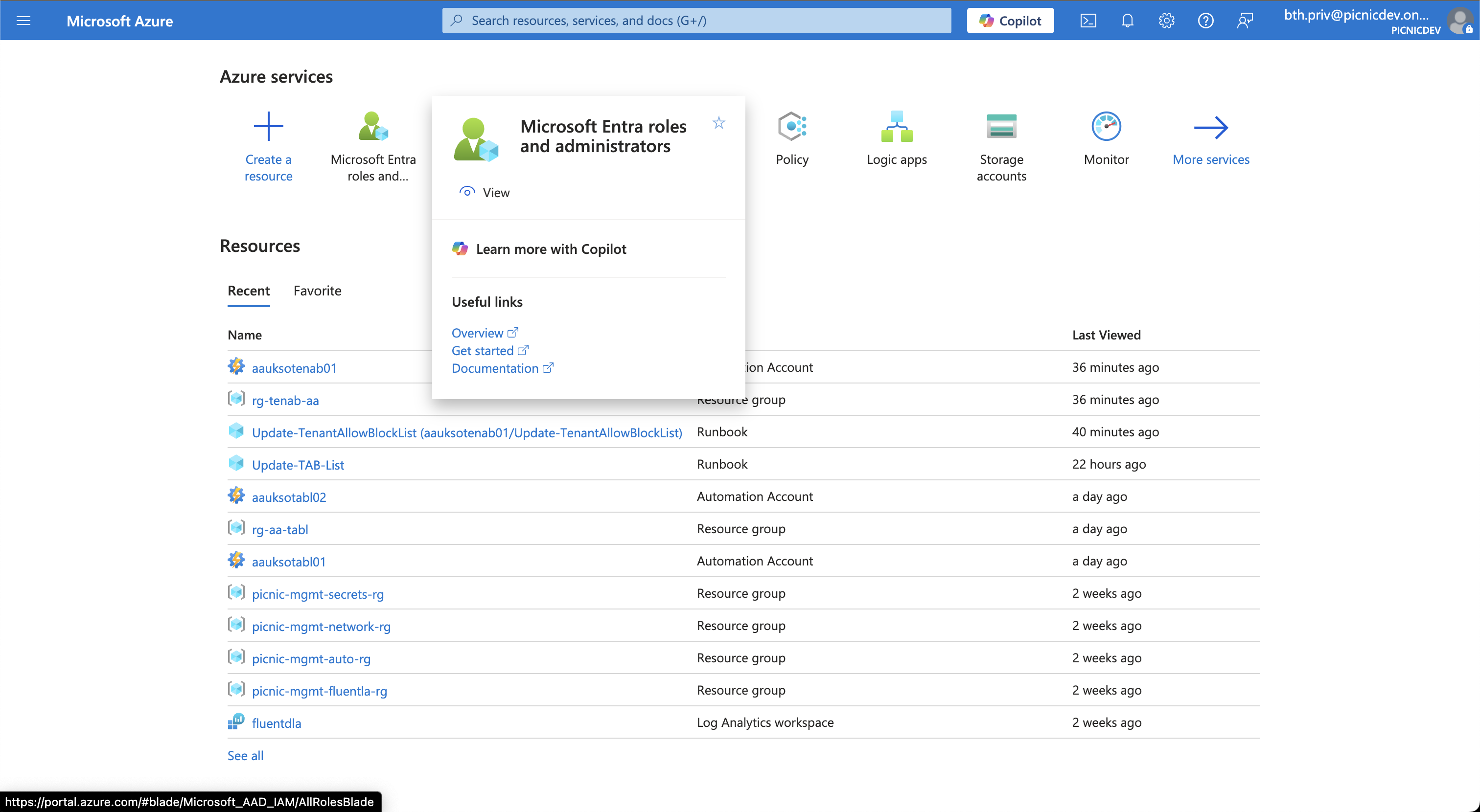Switch to the Favorite tab

pyautogui.click(x=317, y=291)
